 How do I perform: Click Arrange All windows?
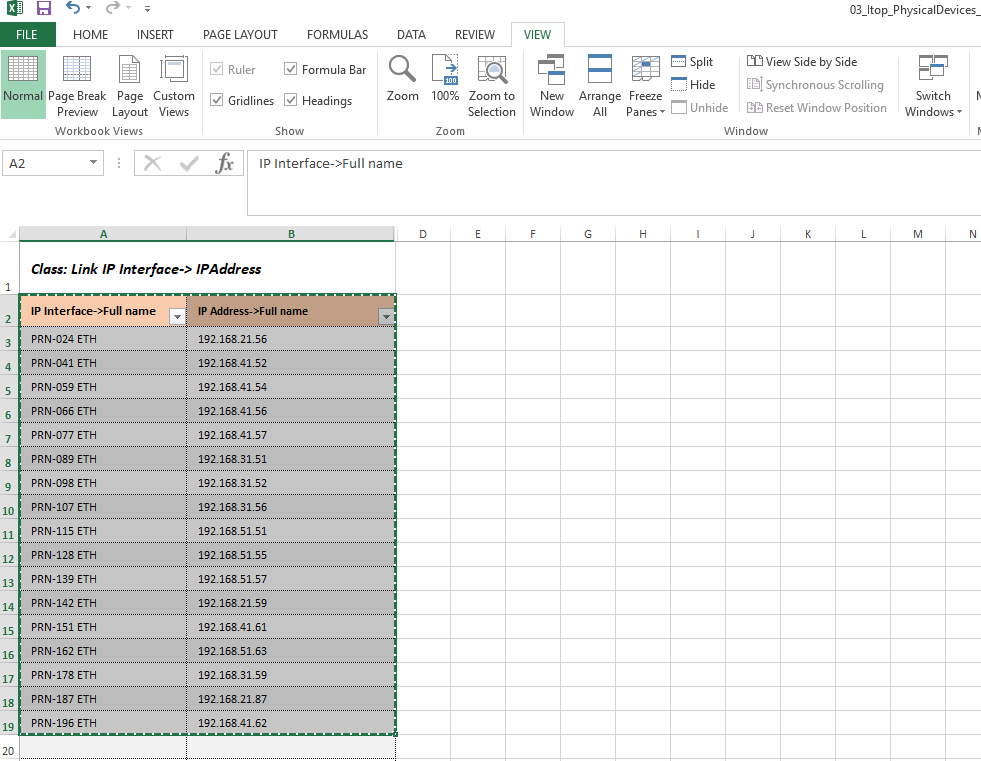pyautogui.click(x=600, y=86)
